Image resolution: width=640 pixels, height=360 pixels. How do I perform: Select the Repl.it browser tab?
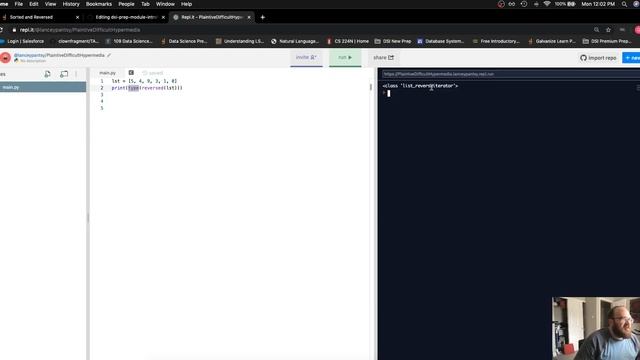212,17
